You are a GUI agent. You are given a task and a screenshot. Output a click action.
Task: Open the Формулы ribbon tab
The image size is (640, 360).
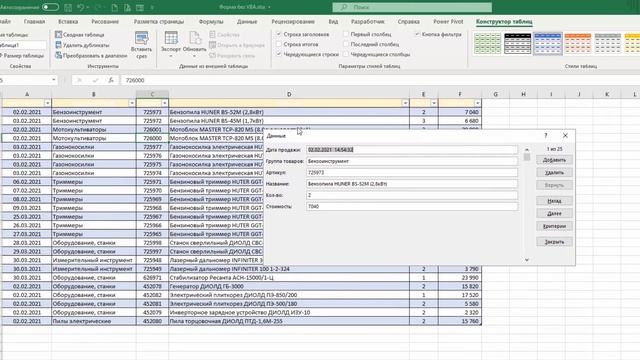(211, 22)
